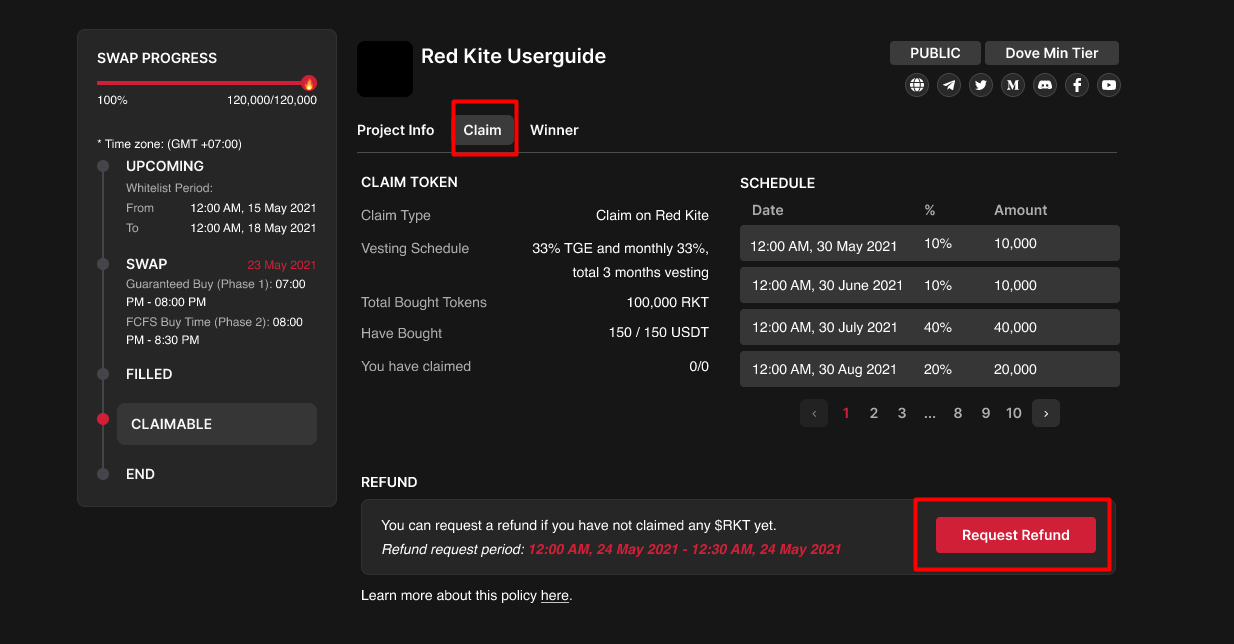
Task: Click the SWAP PROGRESS heading
Action: (157, 58)
